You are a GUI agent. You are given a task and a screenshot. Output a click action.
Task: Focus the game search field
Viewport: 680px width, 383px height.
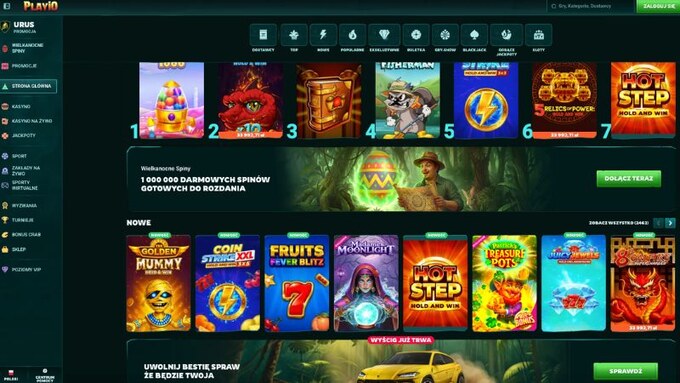pos(590,6)
